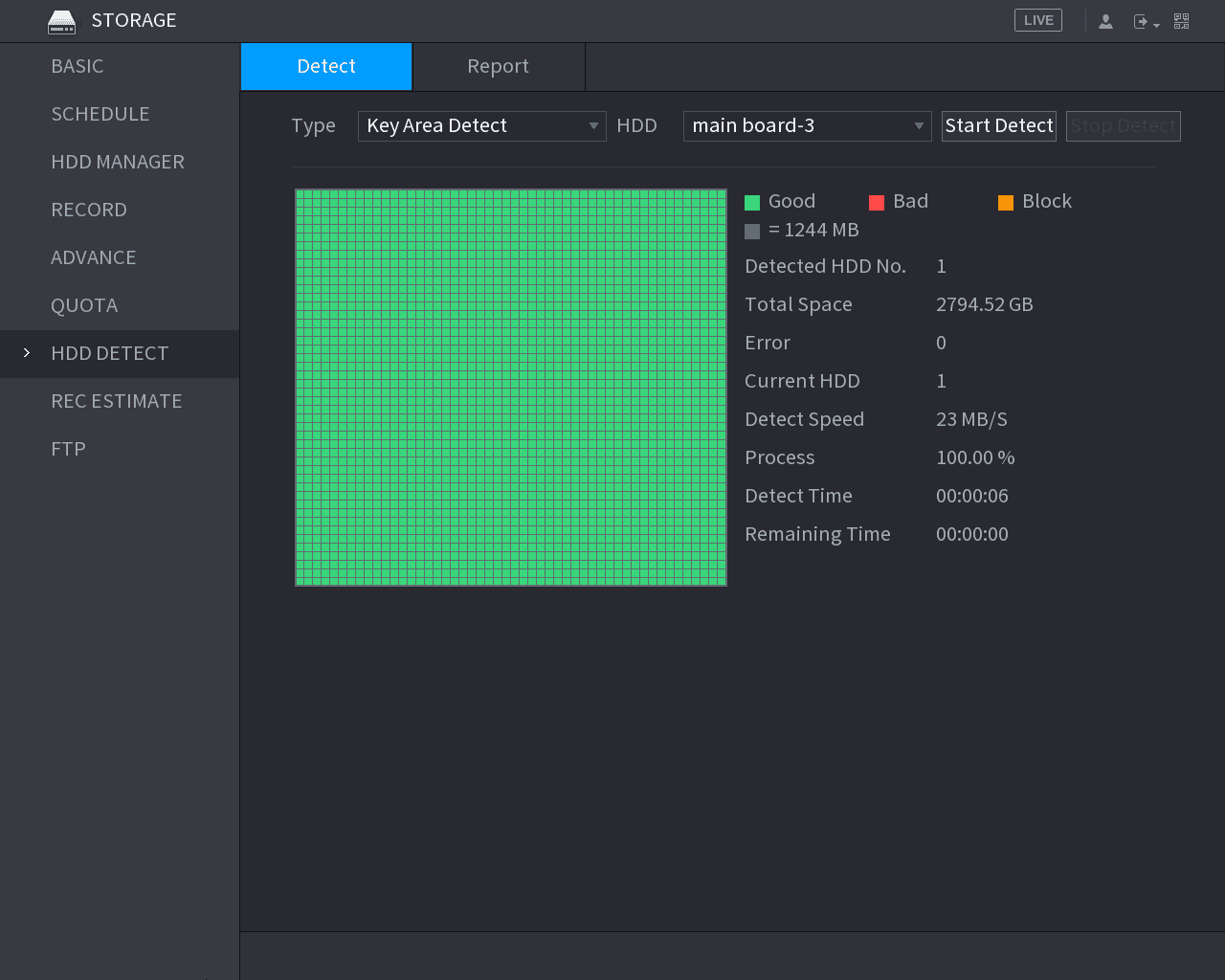Viewport: 1225px width, 980px height.
Task: Click the Detect Time value 00:00:06
Action: pyautogui.click(x=972, y=496)
